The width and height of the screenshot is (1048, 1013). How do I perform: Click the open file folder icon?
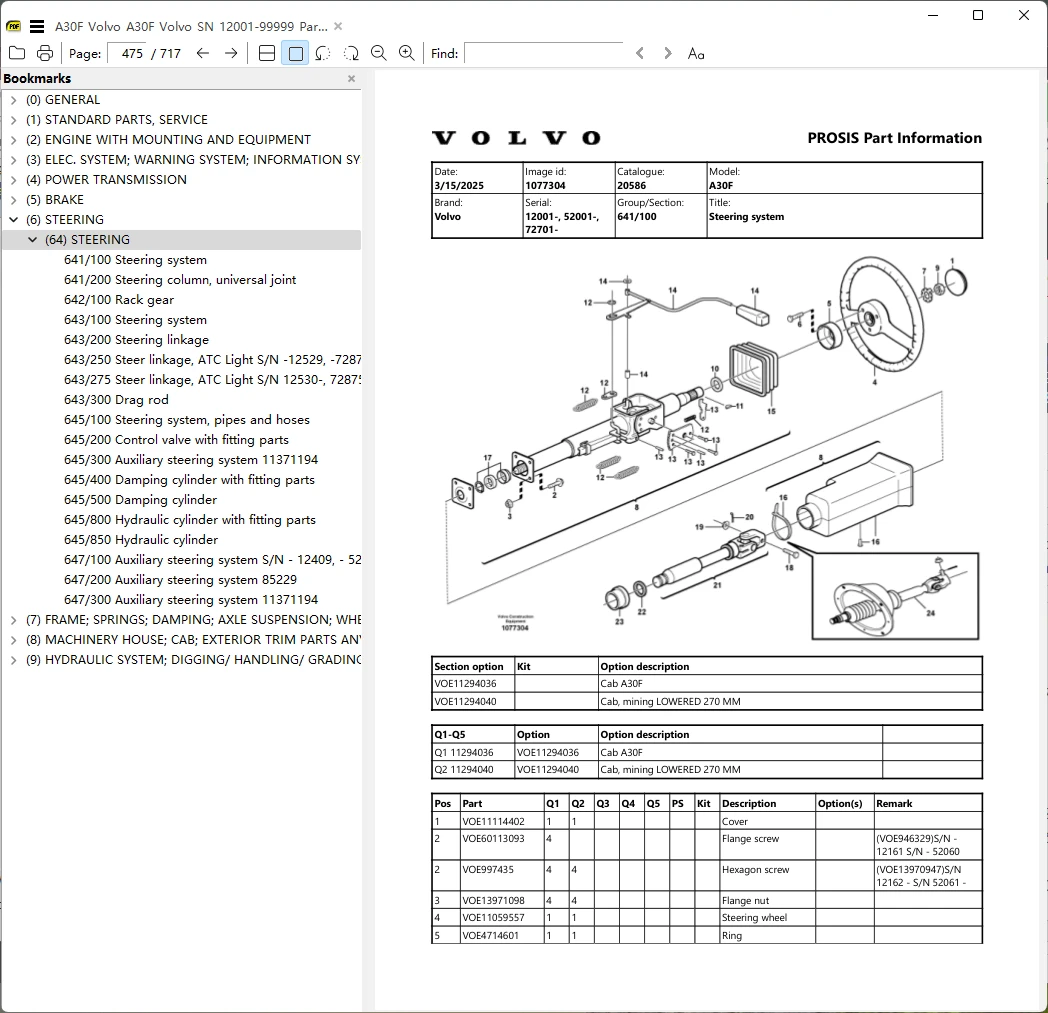[x=17, y=53]
